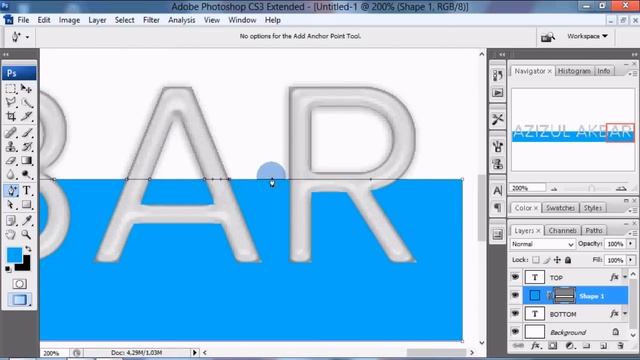Screen dimensions: 640x360
Task: Hide the Background layer
Action: pos(515,331)
